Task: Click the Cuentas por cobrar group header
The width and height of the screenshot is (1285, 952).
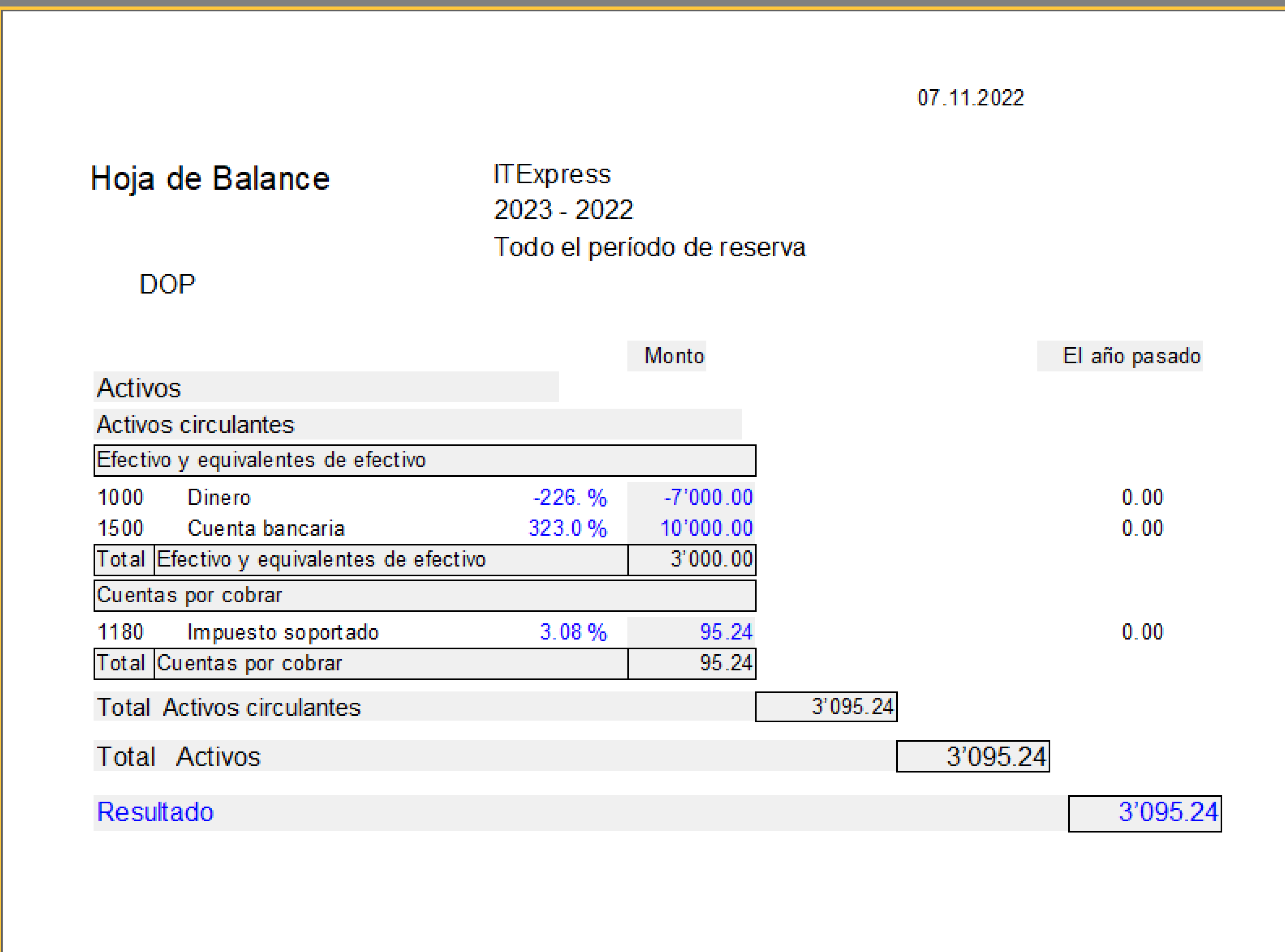Action: (190, 595)
